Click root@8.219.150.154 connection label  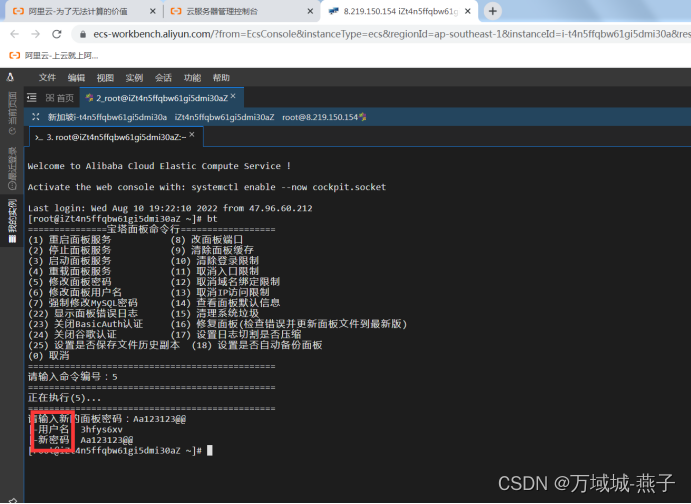coord(320,117)
